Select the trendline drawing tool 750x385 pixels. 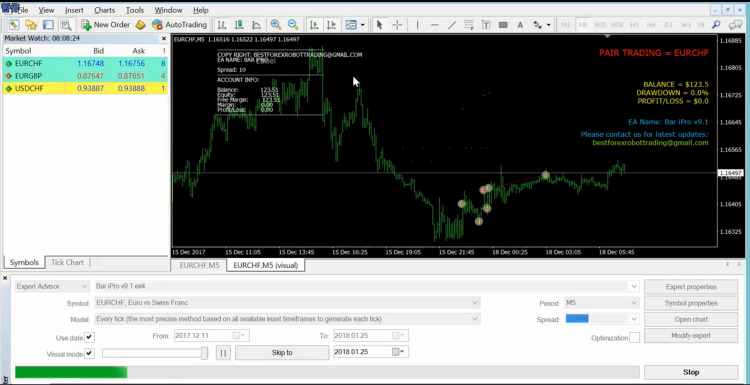(x=452, y=24)
